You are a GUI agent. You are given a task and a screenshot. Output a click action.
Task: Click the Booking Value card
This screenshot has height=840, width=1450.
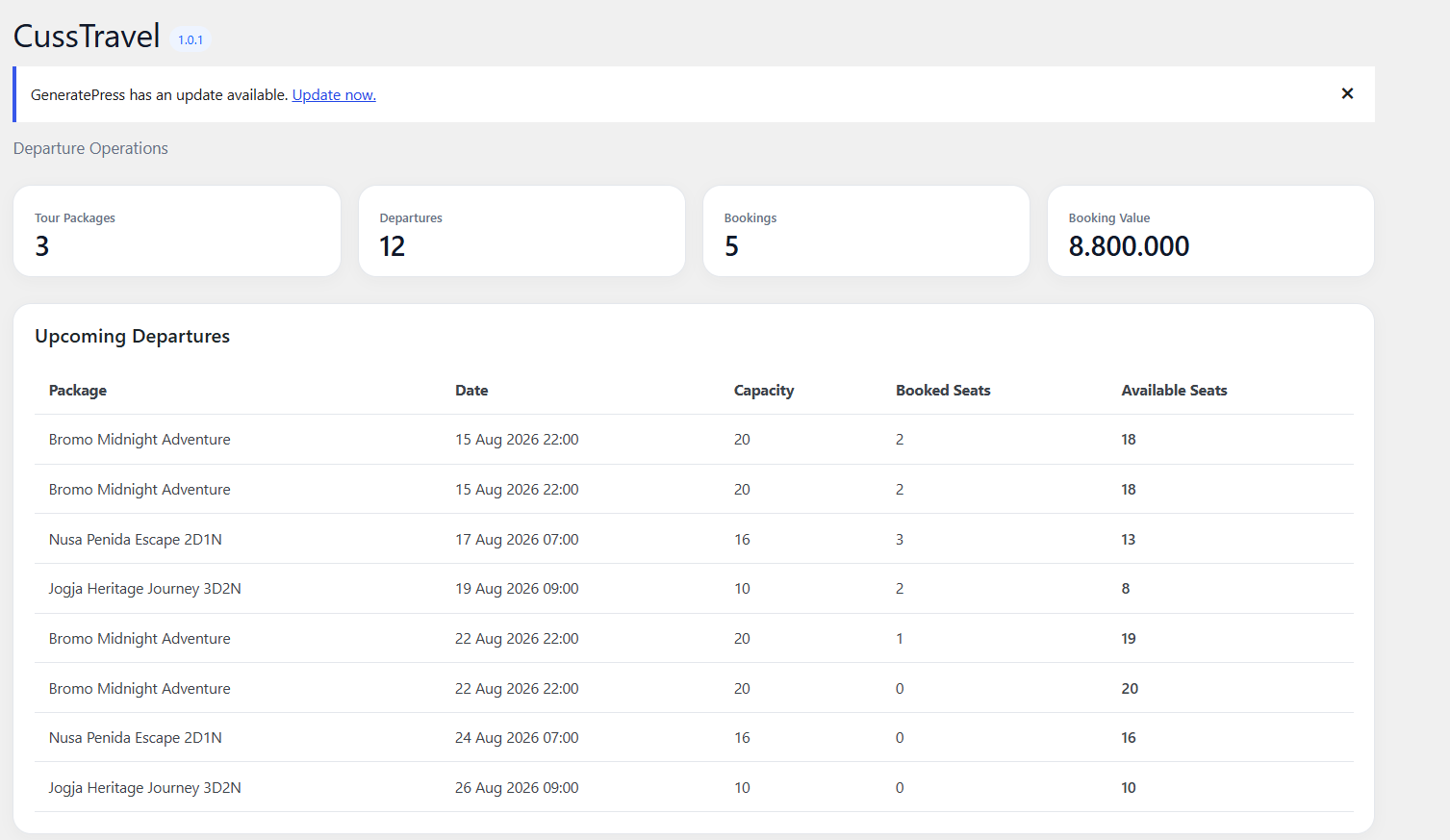click(1210, 231)
